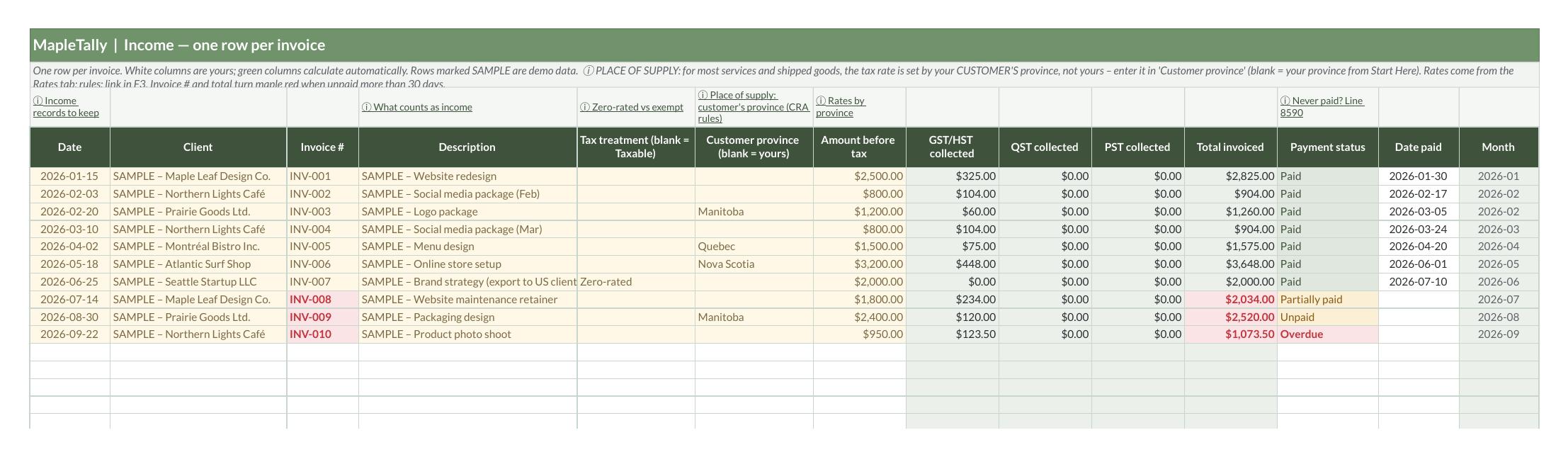Select total invoiced $2,825.00
This screenshot has height=457, width=1568.
[1230, 176]
